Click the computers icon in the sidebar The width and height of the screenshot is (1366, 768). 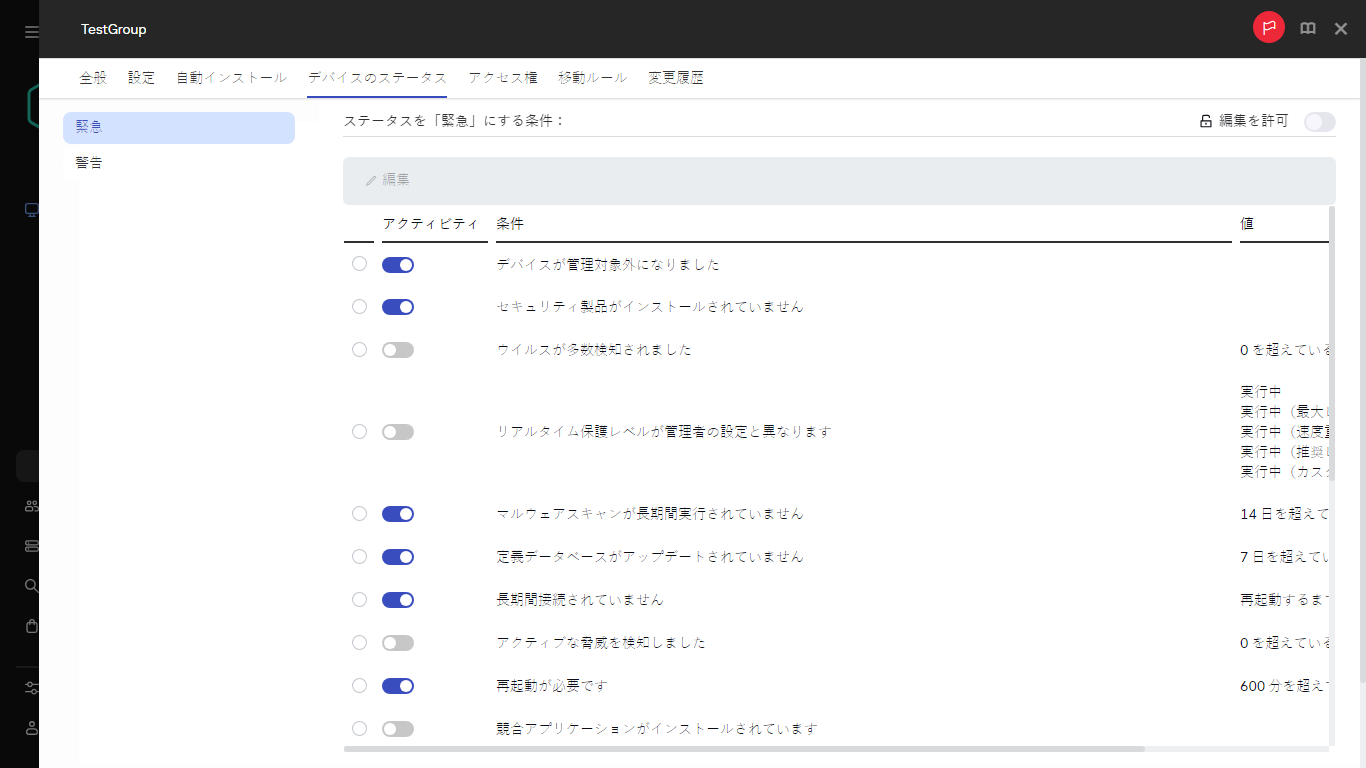point(30,210)
